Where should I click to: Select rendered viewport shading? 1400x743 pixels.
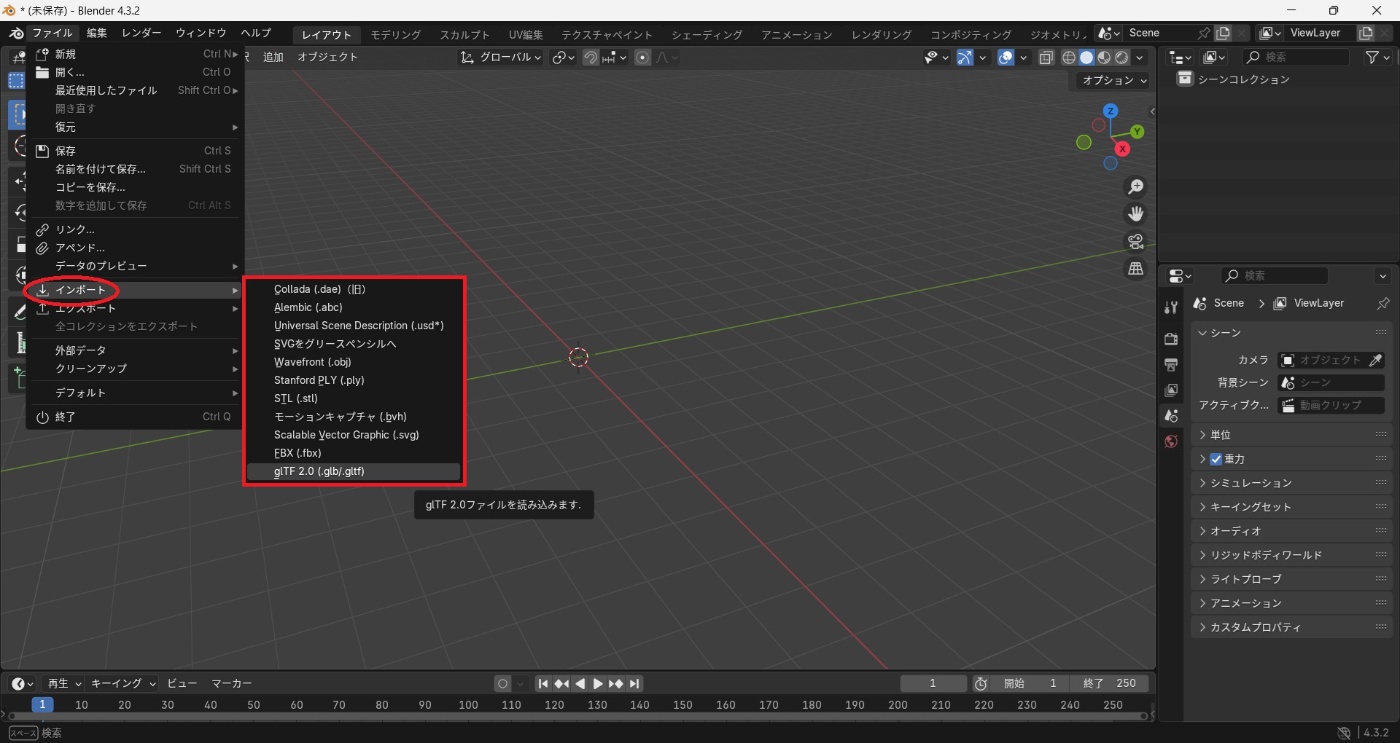click(x=1122, y=58)
